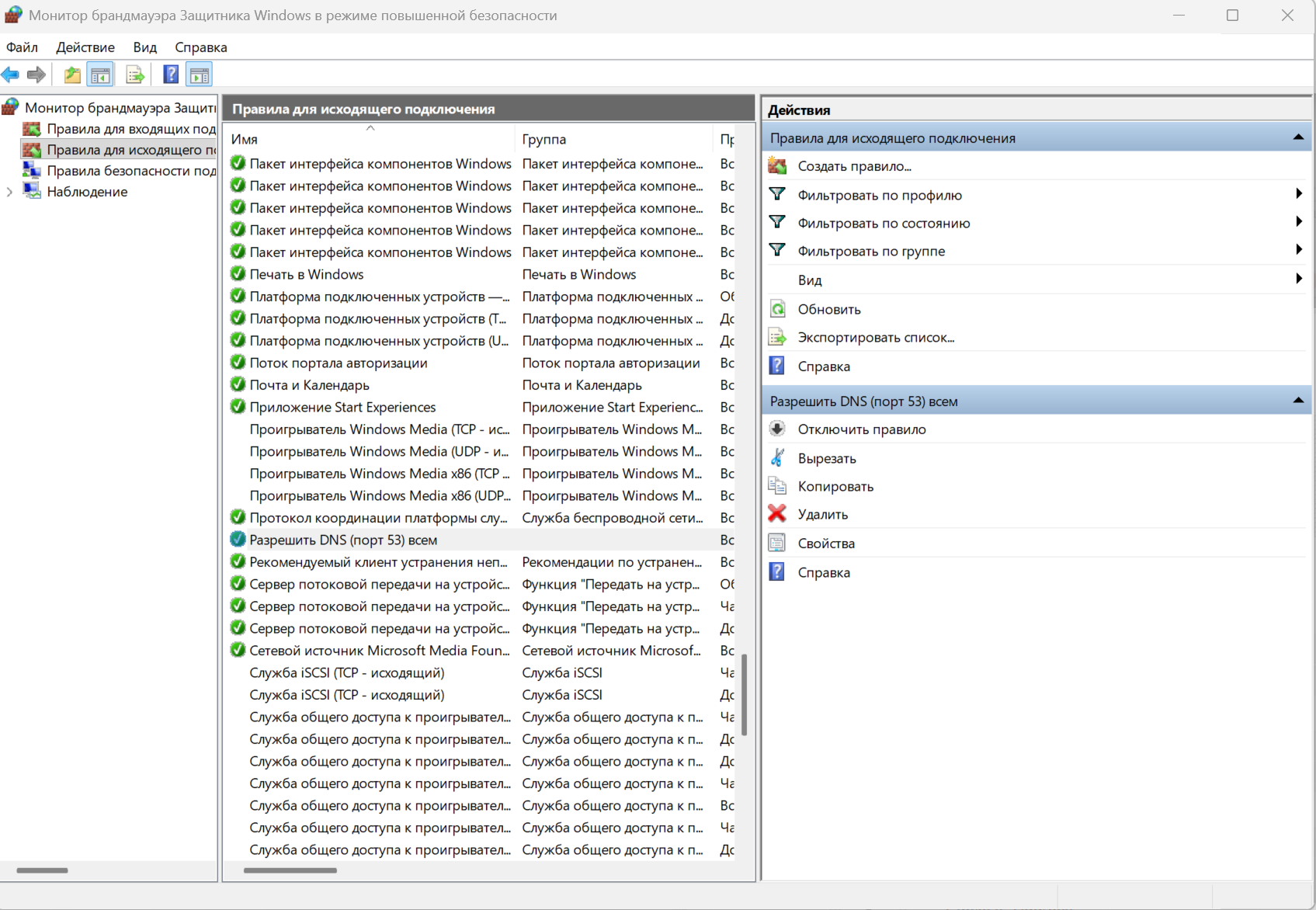Click the Копировать action
Screen dimensions: 1316x910
[x=835, y=486]
